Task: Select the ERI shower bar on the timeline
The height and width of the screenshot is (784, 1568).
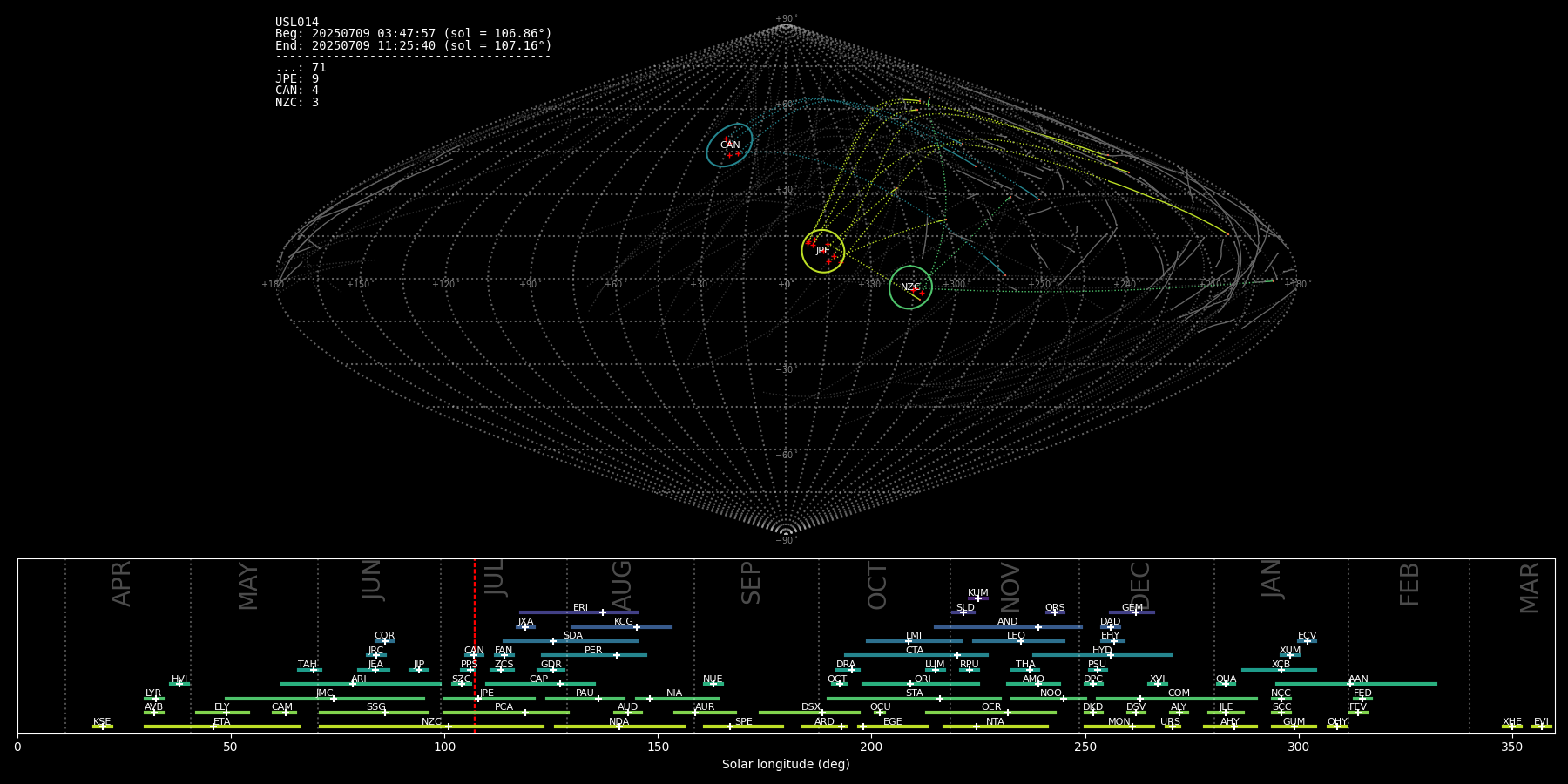Action: (578, 612)
